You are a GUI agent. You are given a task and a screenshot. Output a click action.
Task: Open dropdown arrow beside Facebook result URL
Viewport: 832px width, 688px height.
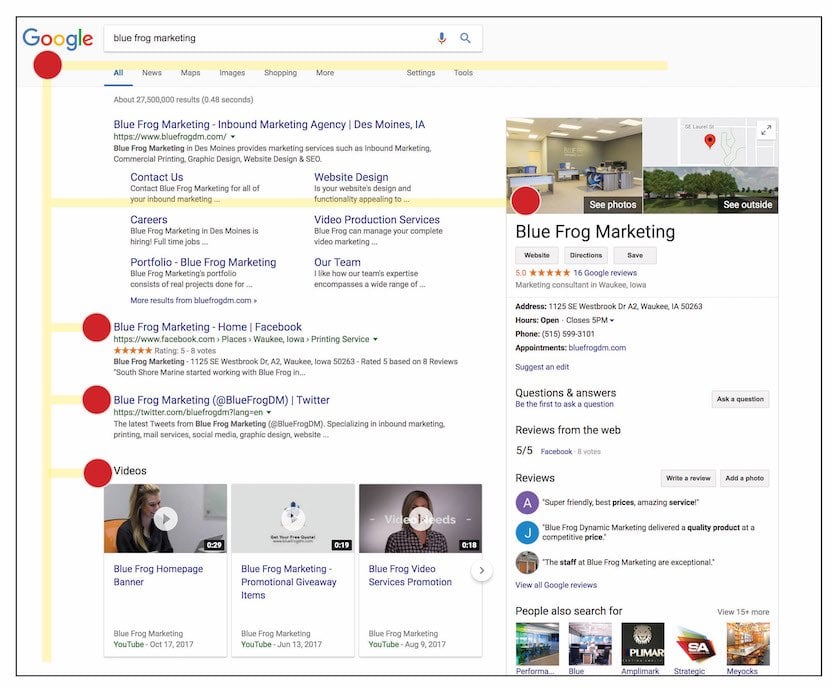pyautogui.click(x=375, y=339)
